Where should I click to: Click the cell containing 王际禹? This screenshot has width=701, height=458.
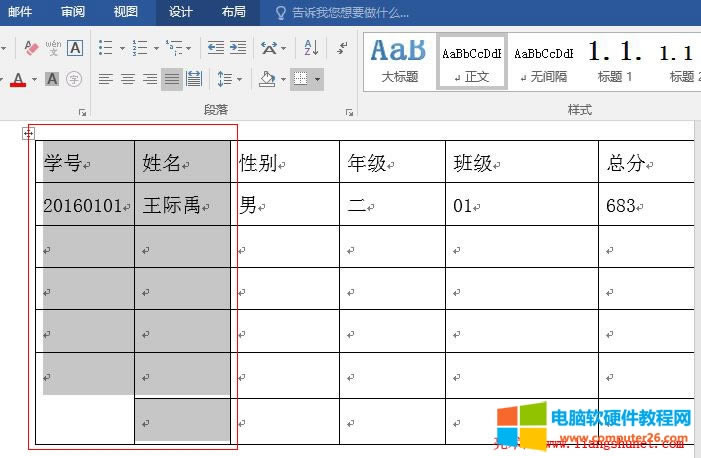point(182,204)
